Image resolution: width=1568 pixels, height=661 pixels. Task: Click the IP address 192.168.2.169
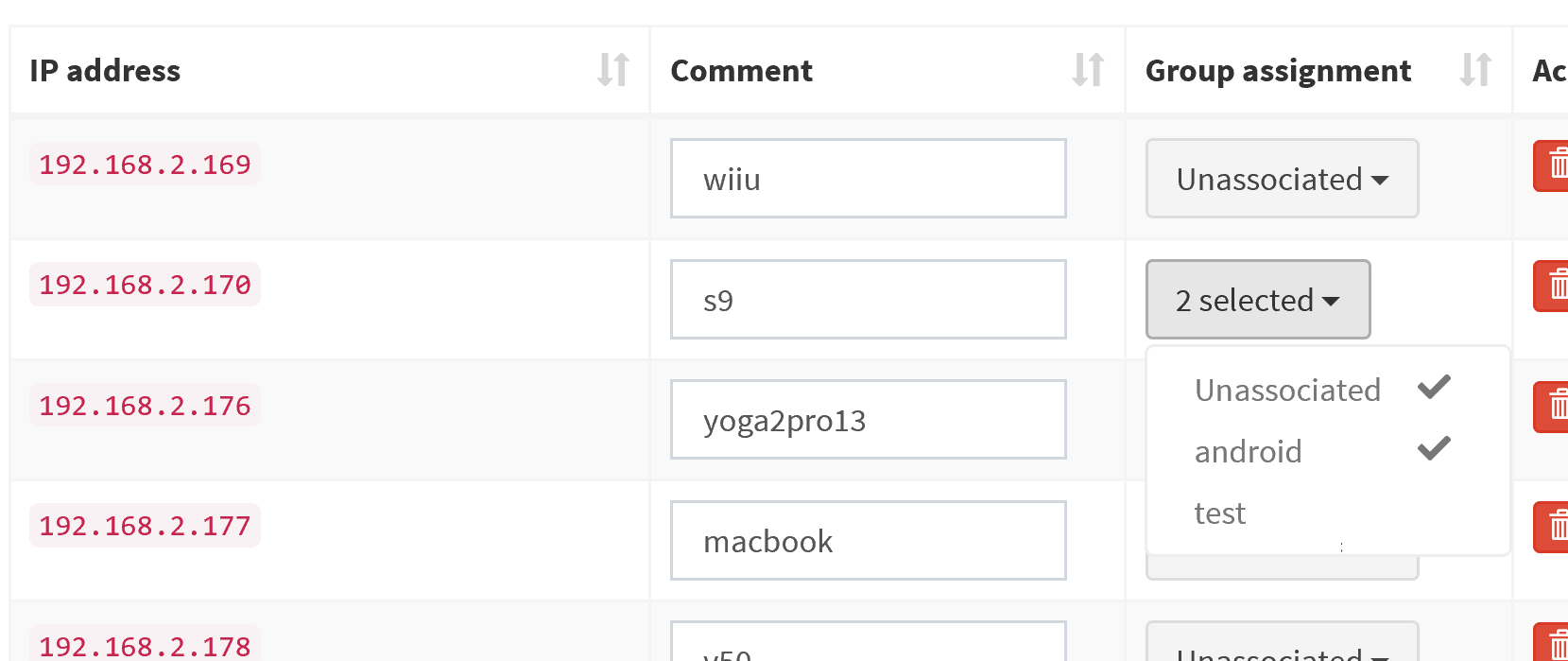(144, 165)
